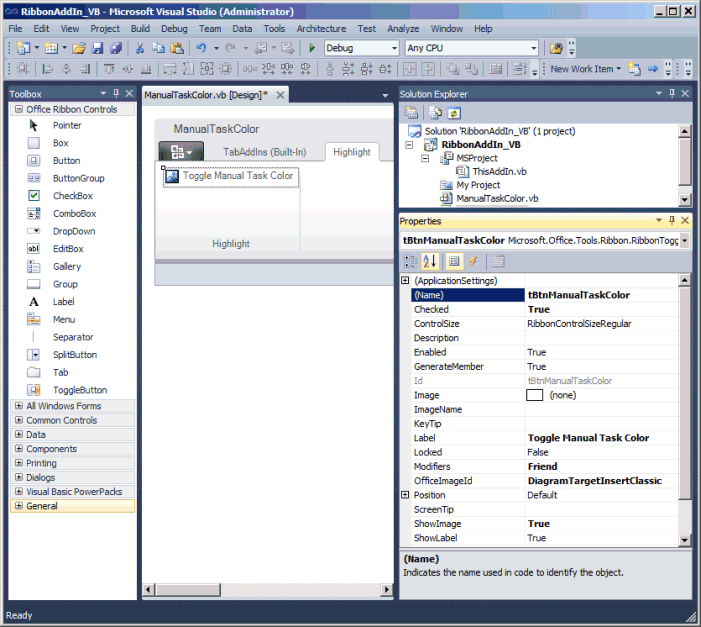Viewport: 701px width, 627px height.
Task: Click the Open File folder icon
Action: [79, 48]
